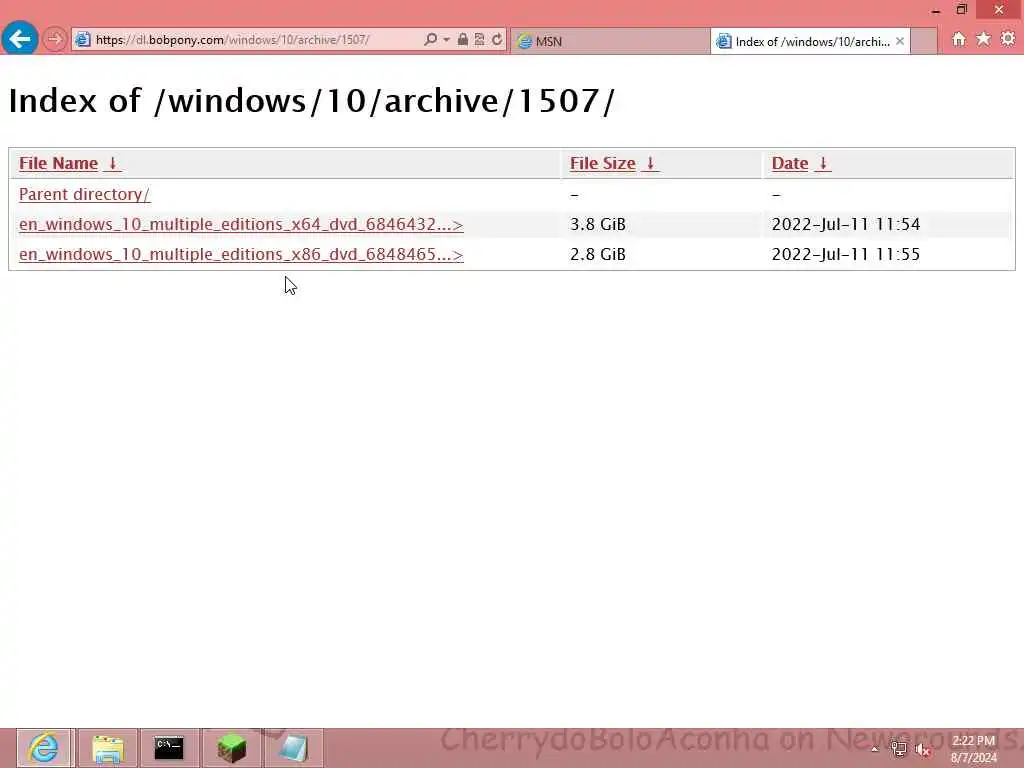1024x768 pixels.
Task: Restore down the browser window
Action: [x=961, y=10]
